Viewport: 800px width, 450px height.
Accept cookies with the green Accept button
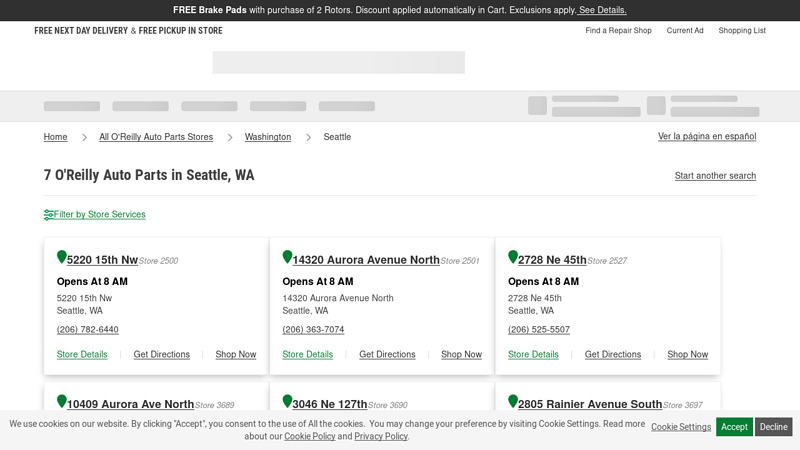[x=734, y=427]
